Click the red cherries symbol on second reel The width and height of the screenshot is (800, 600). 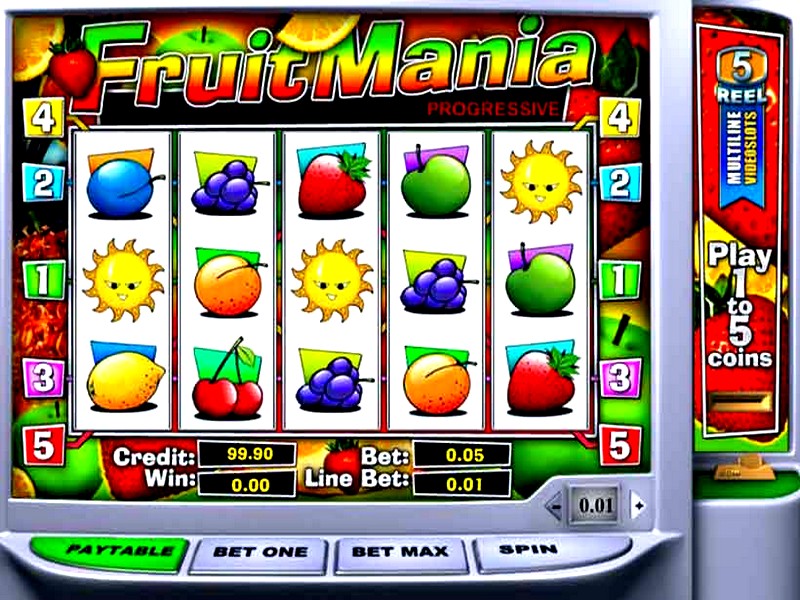[228, 380]
